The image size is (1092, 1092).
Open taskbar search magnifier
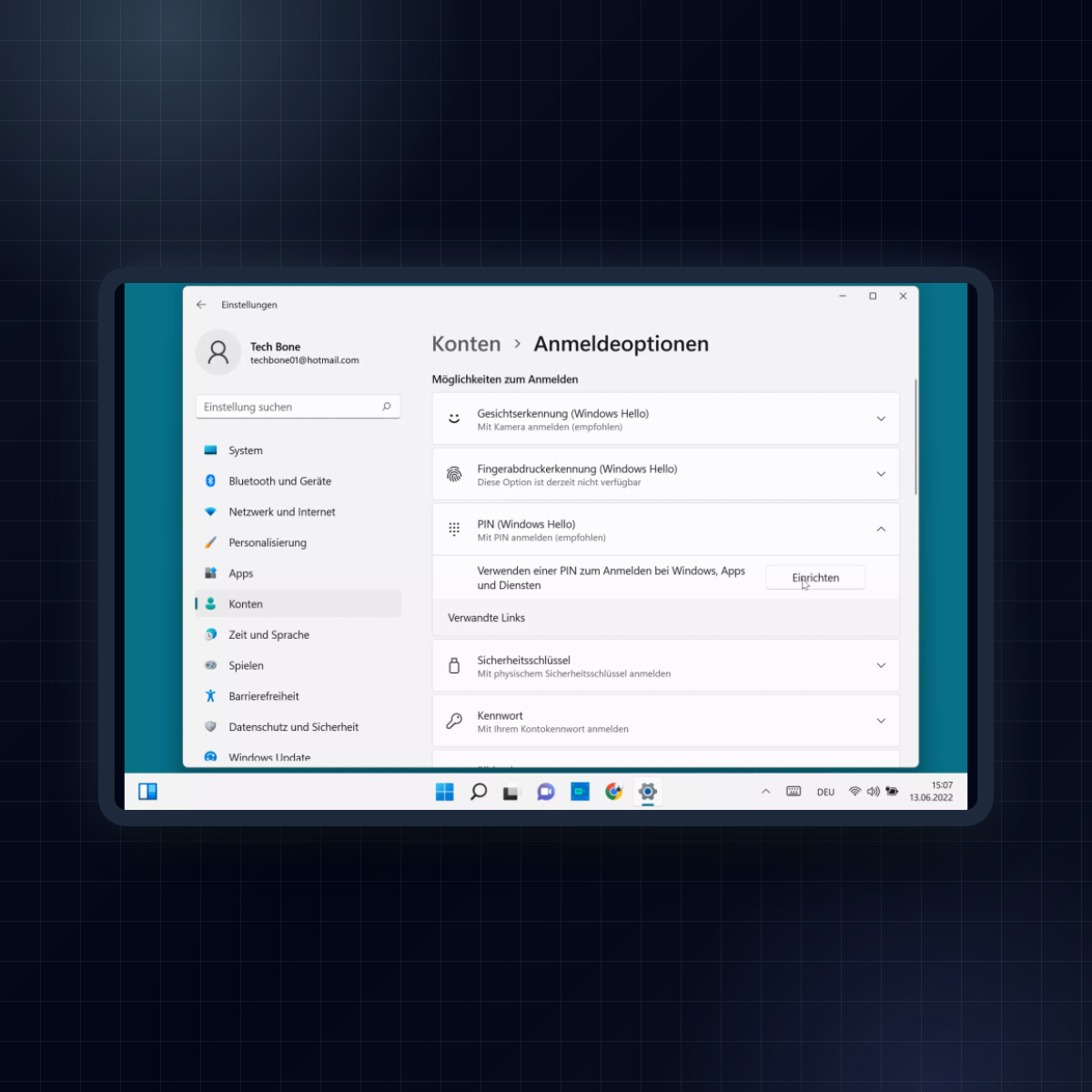(479, 792)
